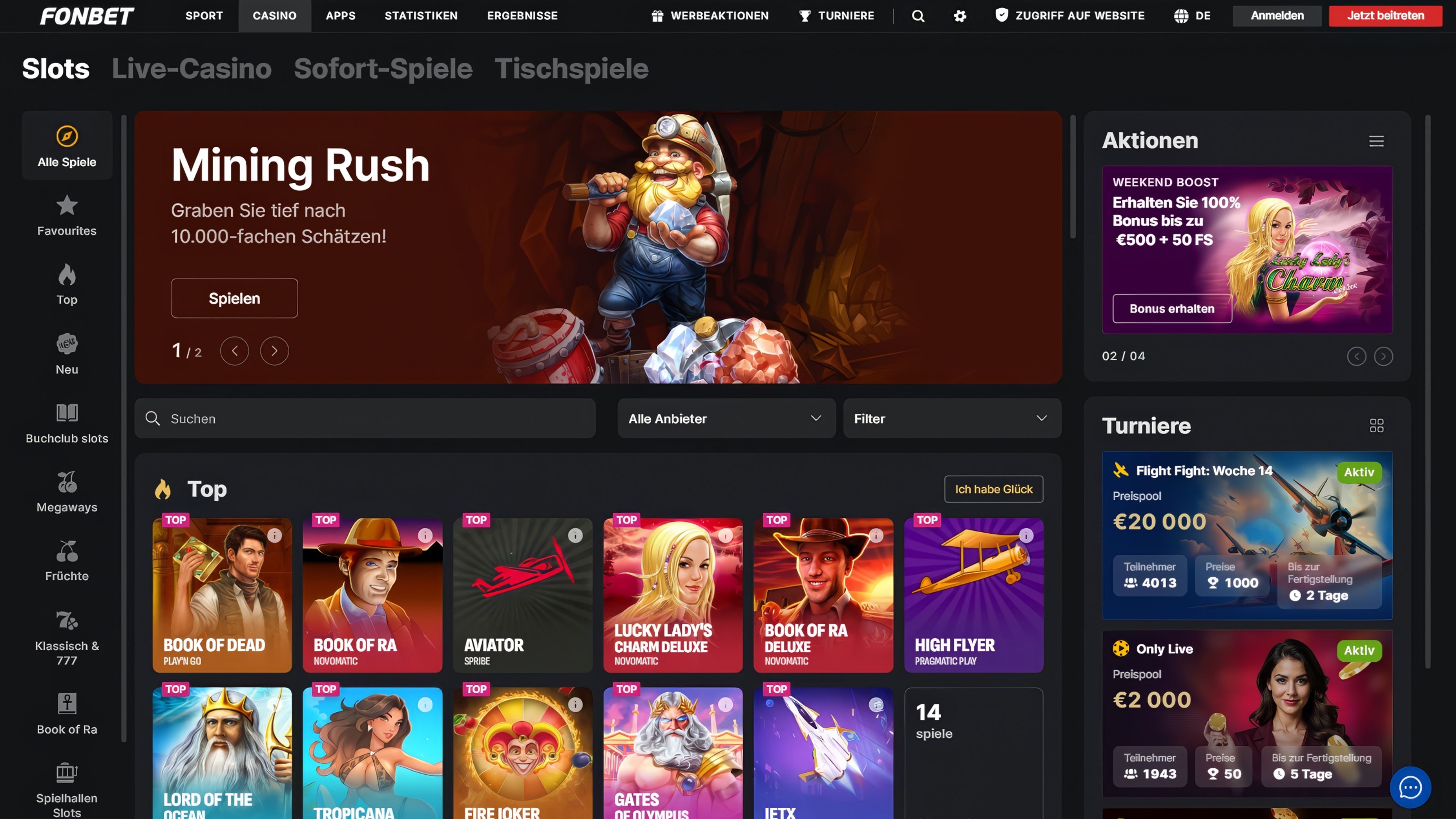Open info icon on High Flyer tile
Viewport: 1456px width, 819px height.
coord(1026,535)
